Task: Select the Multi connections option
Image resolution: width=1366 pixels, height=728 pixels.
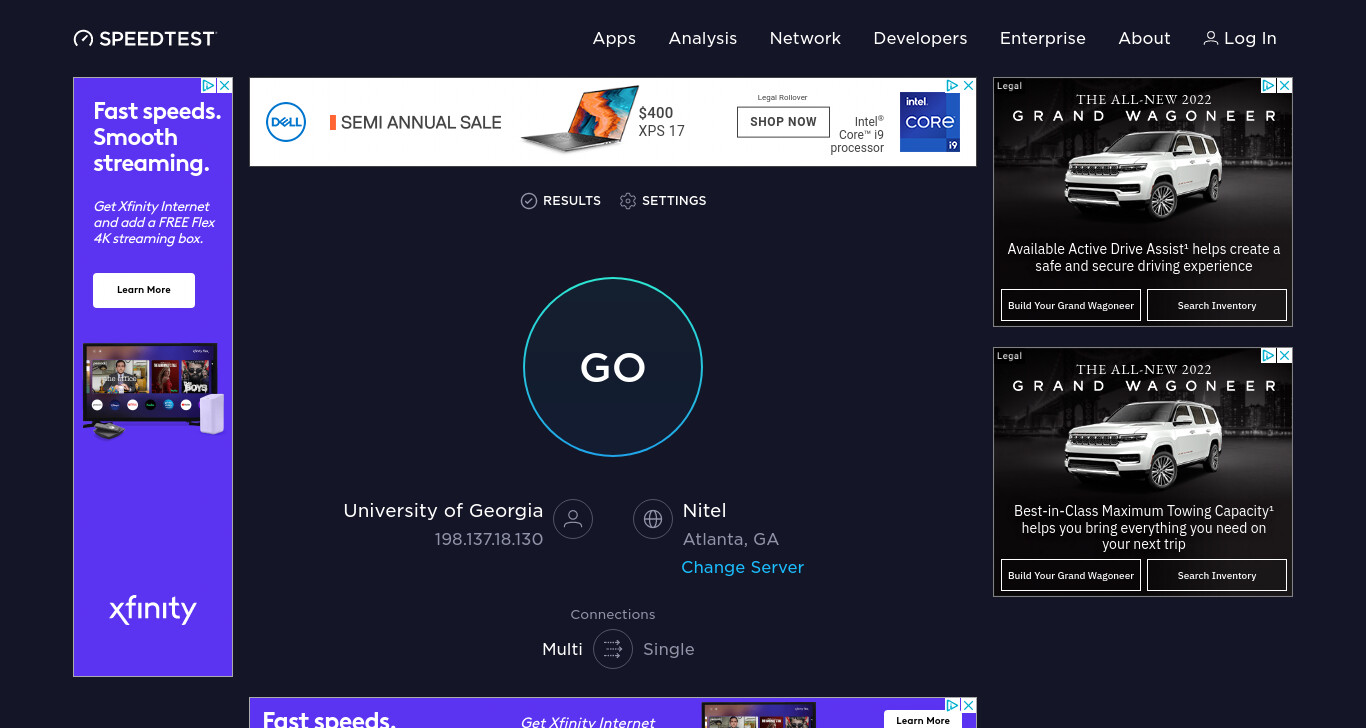Action: point(562,649)
